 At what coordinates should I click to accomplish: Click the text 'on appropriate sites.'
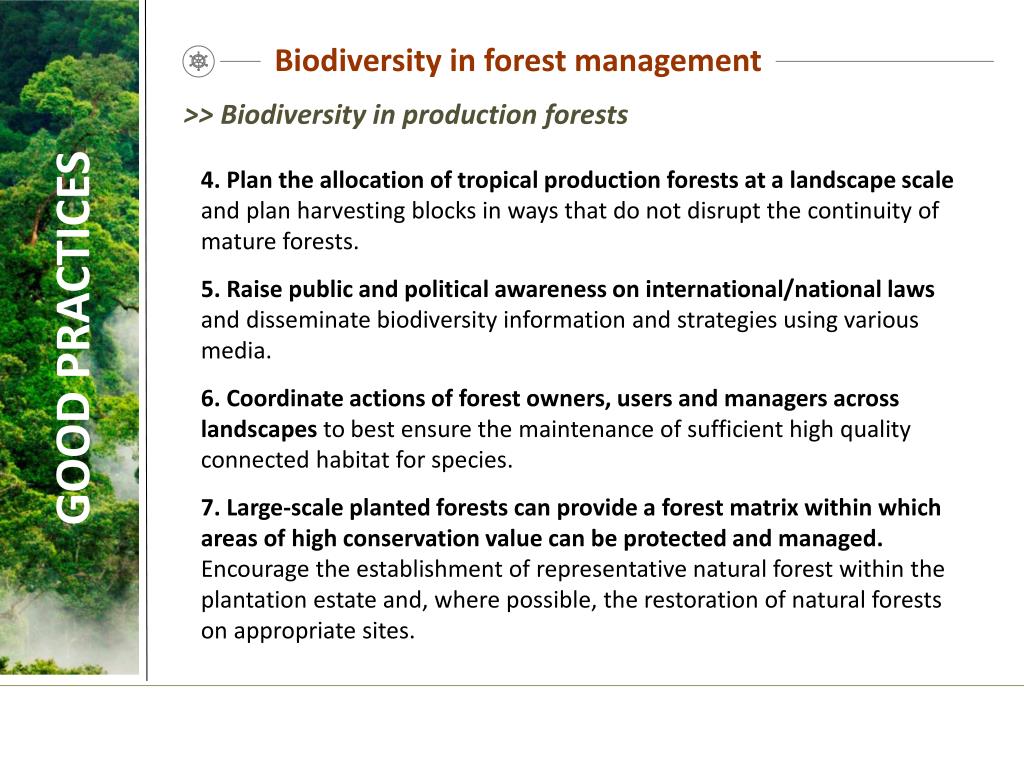308,631
